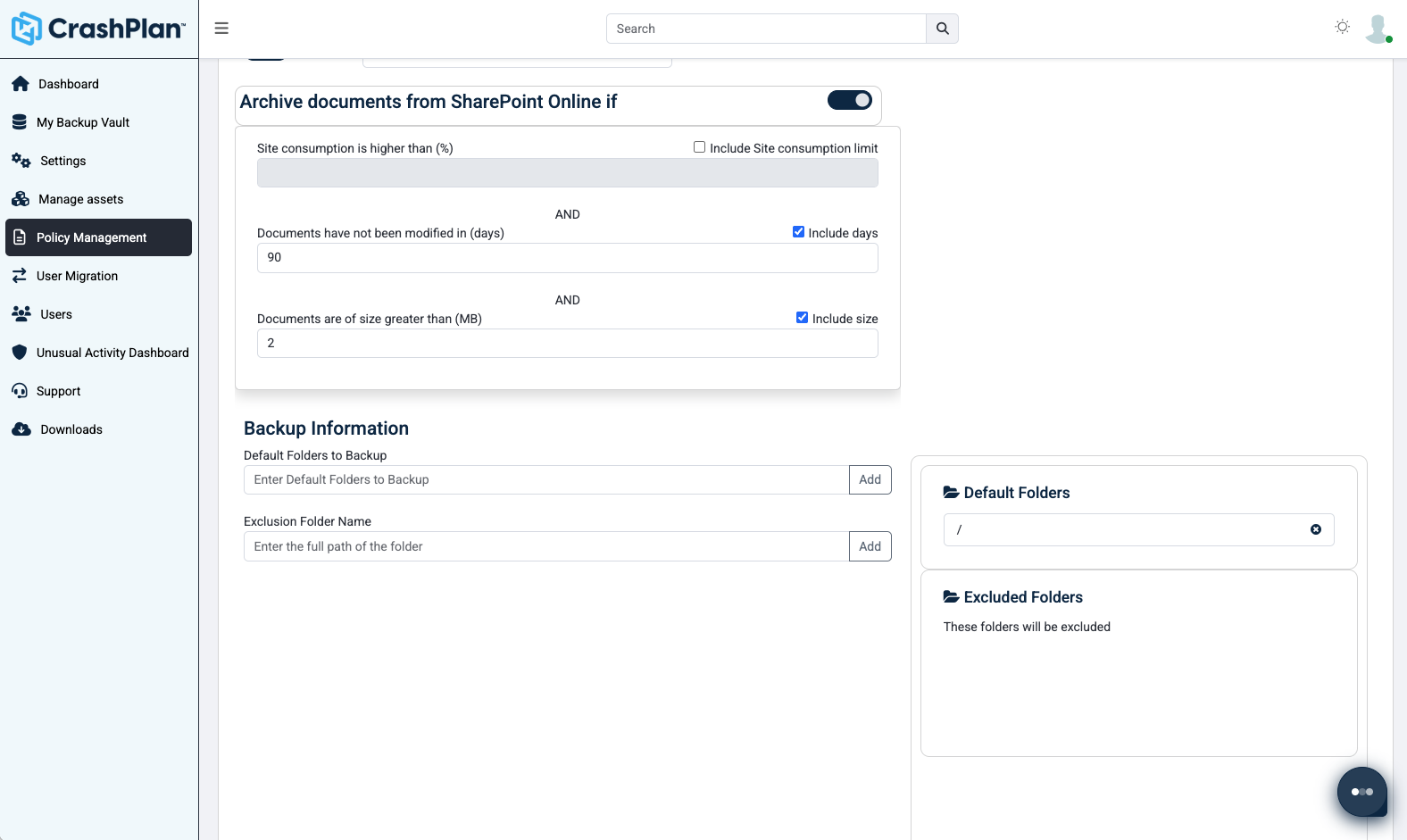Click the Site consumption percentage field

click(568, 173)
